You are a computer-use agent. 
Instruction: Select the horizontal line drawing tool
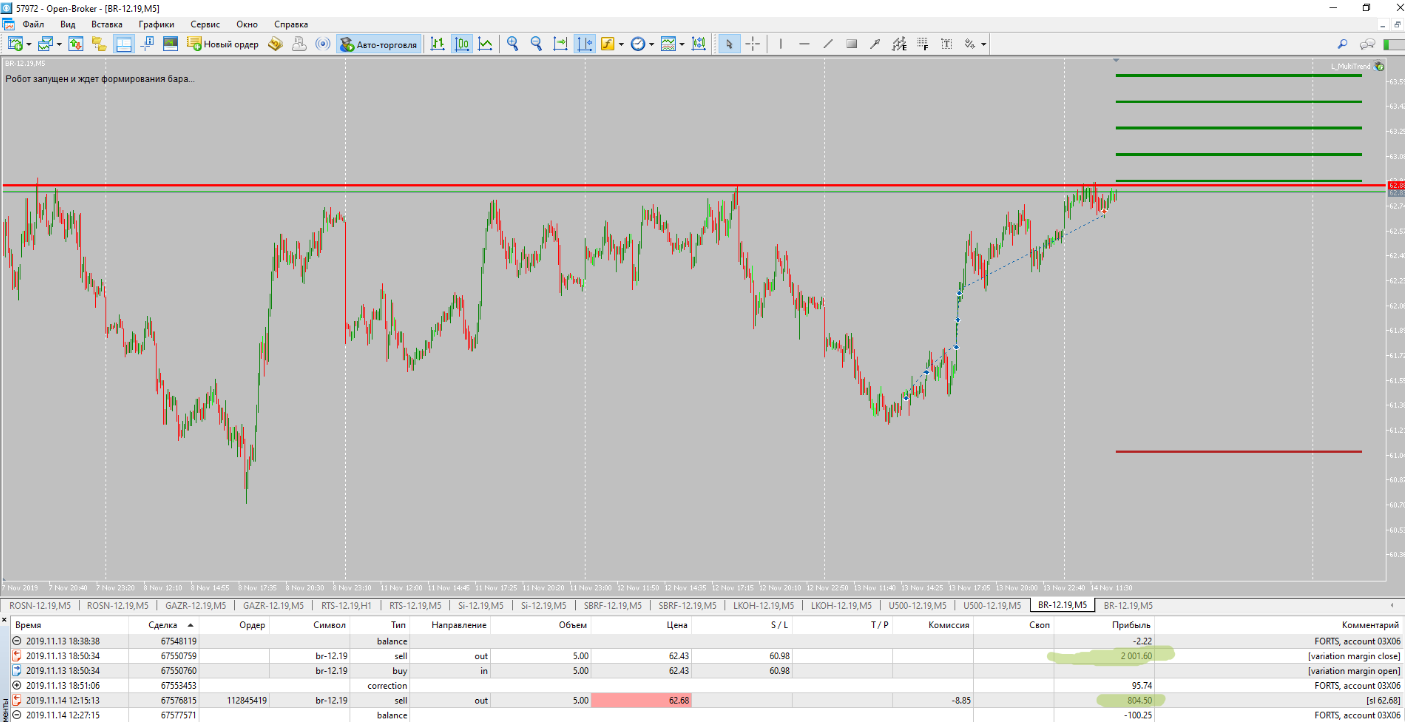[x=804, y=44]
